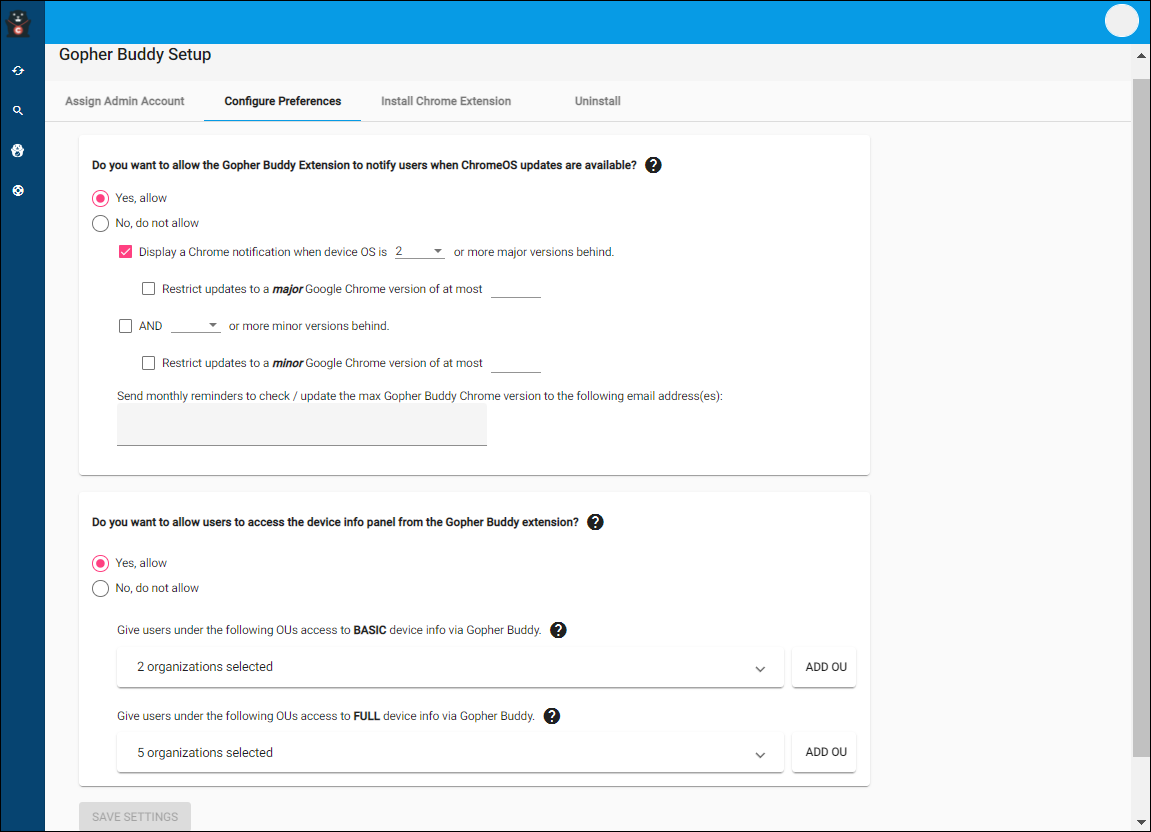Select 'Yes, allow' for ChromeOS update notifications

101,198
